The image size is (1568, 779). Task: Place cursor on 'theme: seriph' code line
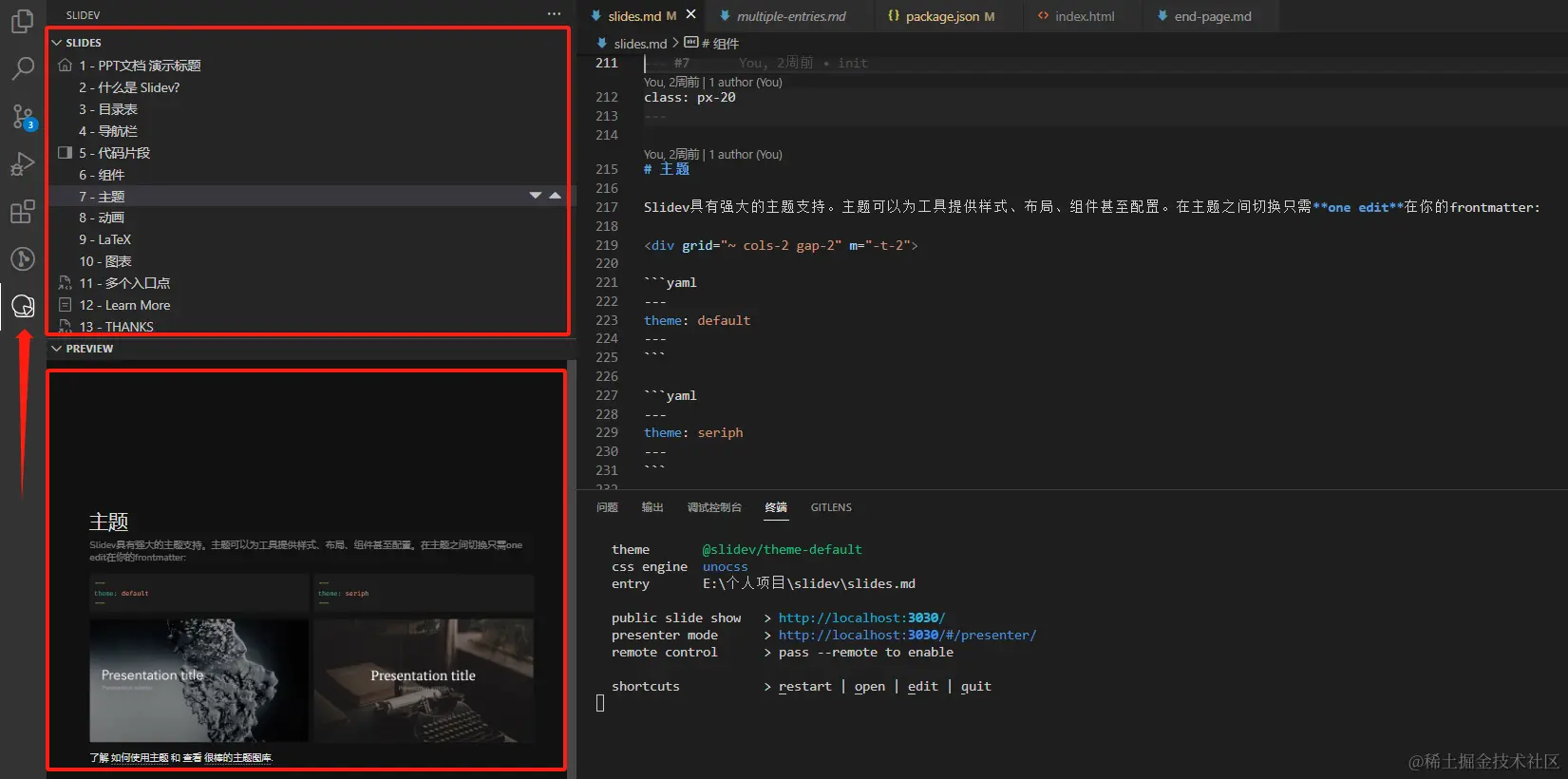point(693,433)
